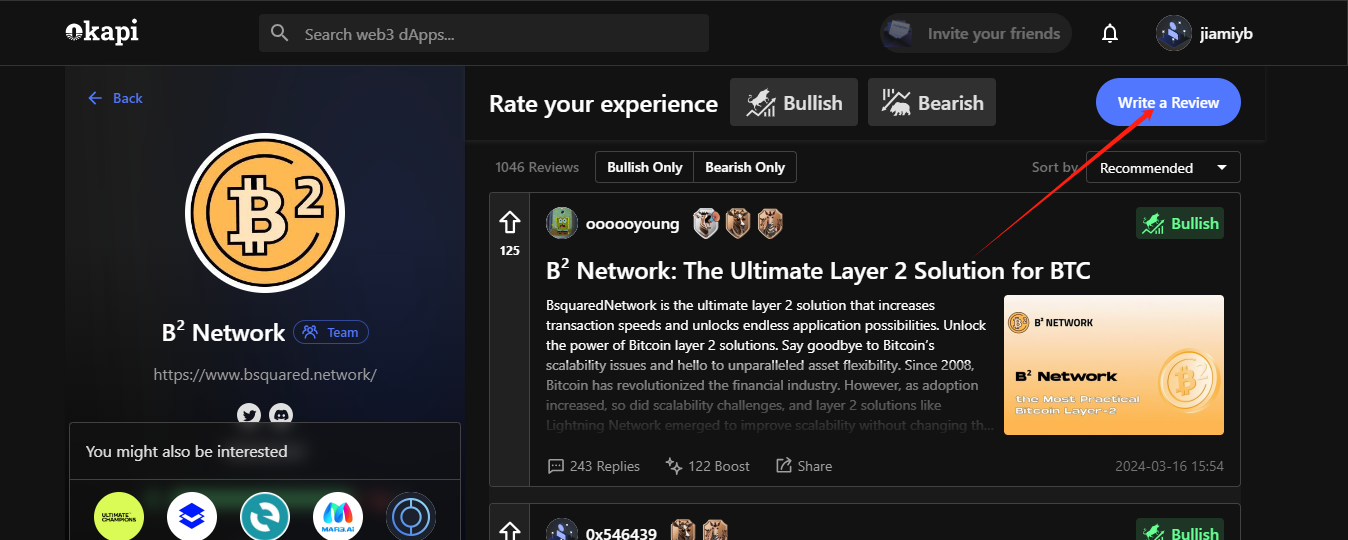The height and width of the screenshot is (540, 1348).
Task: Rate experience as Bearish
Action: [x=932, y=102]
